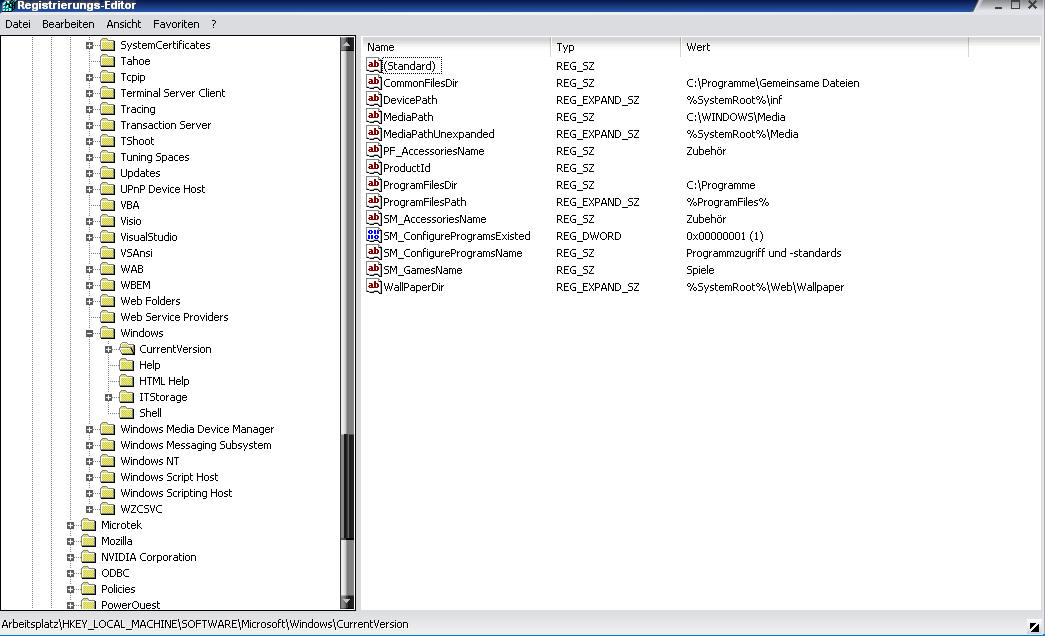
Task: Click the tree scrollbar up arrow
Action: [x=347, y=45]
